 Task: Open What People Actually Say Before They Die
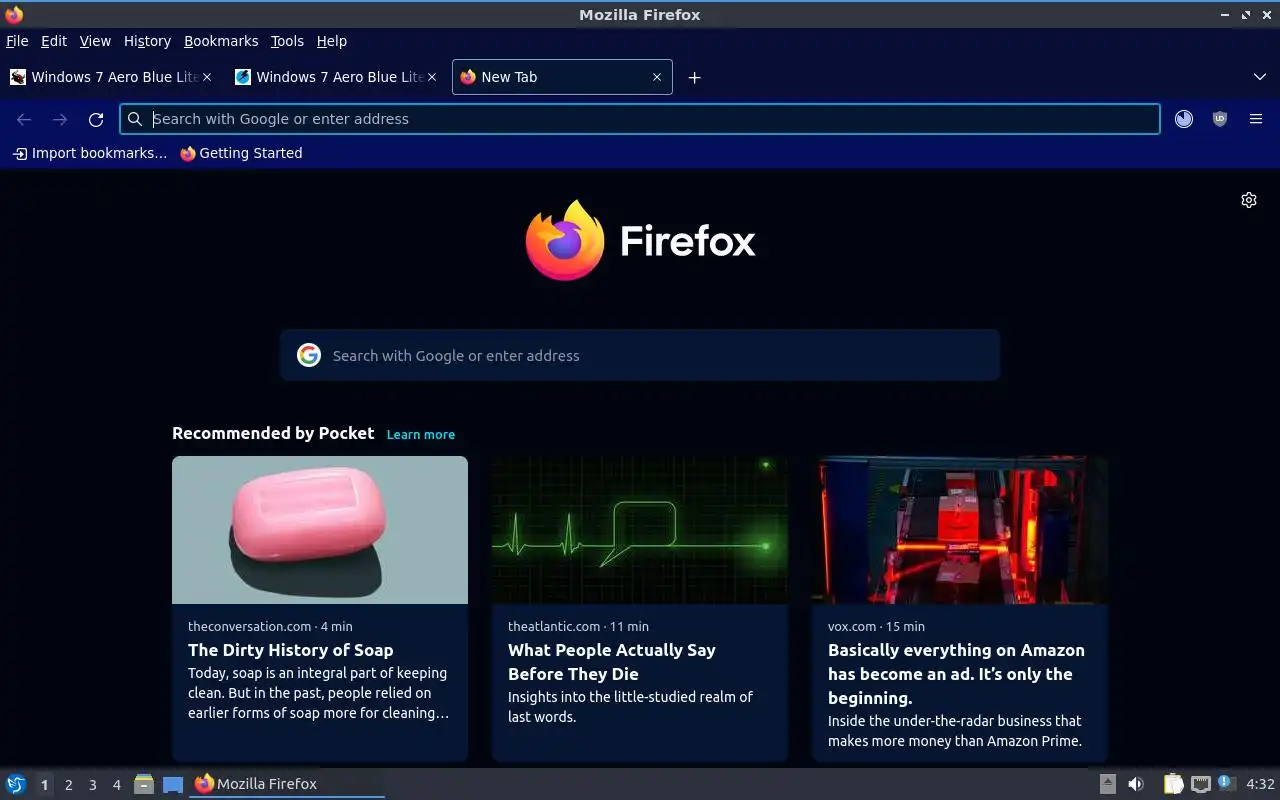pos(612,662)
